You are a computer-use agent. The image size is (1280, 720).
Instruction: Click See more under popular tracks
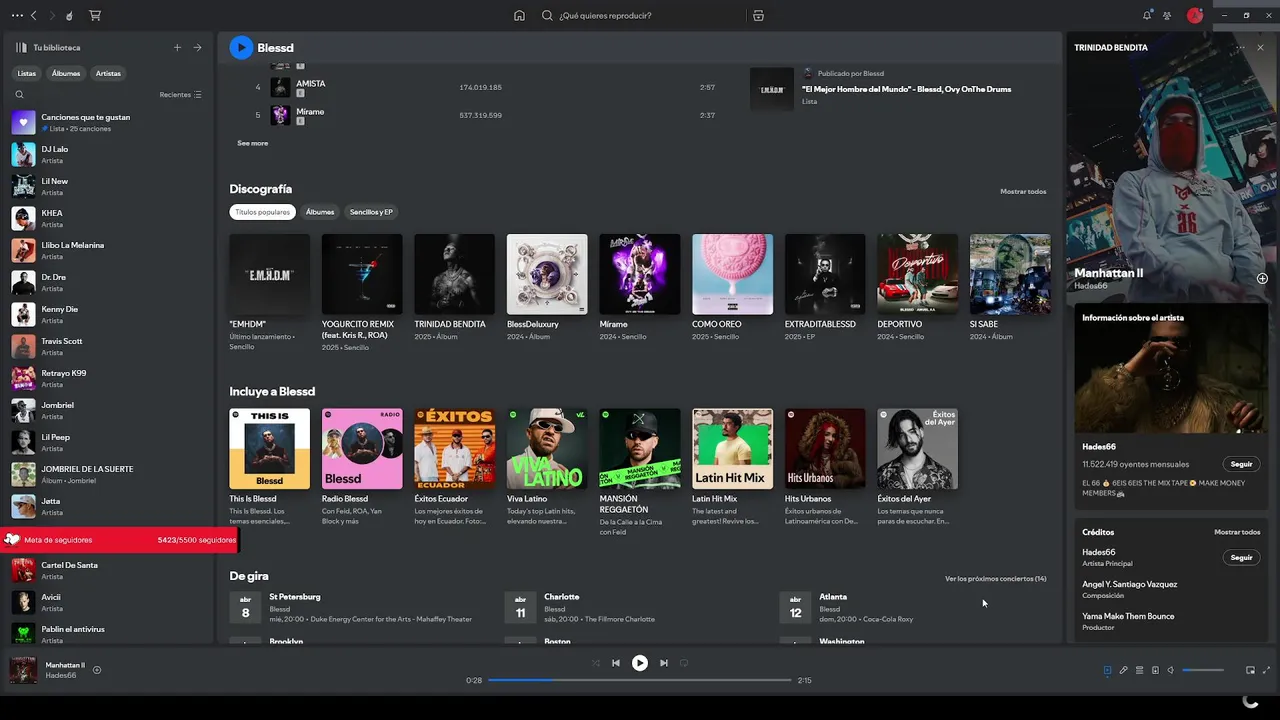point(252,143)
